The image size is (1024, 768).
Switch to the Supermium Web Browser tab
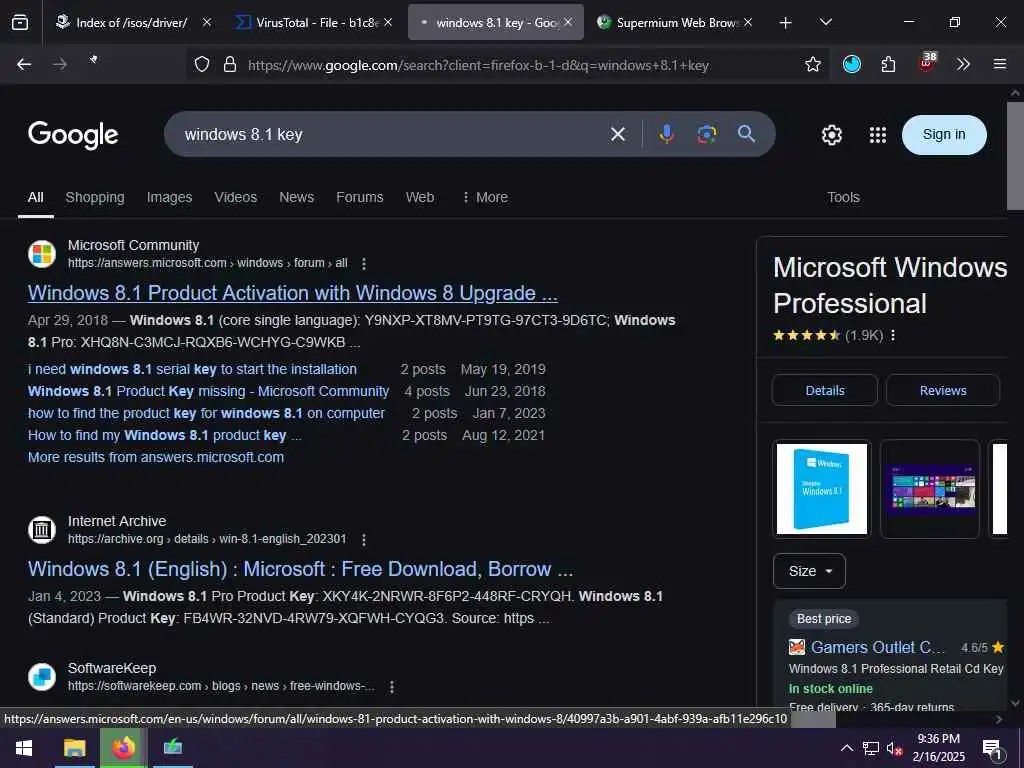coord(675,23)
